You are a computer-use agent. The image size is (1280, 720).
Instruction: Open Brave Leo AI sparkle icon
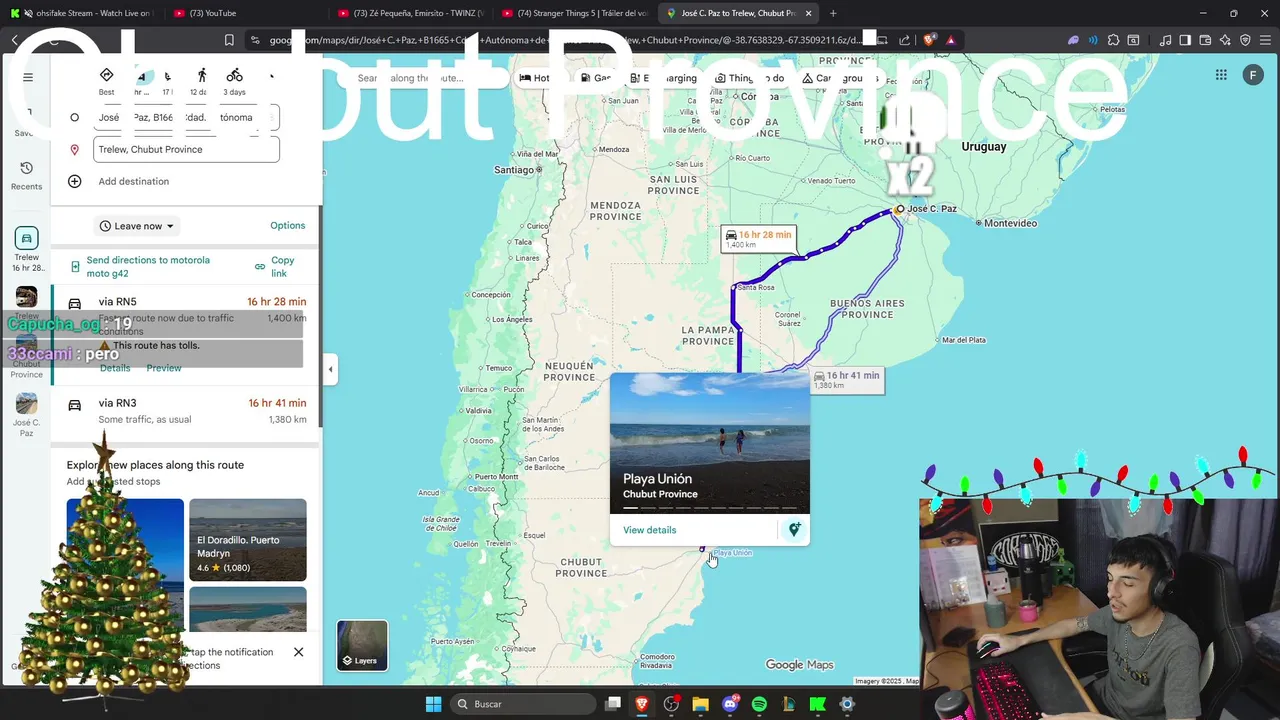click(1226, 40)
